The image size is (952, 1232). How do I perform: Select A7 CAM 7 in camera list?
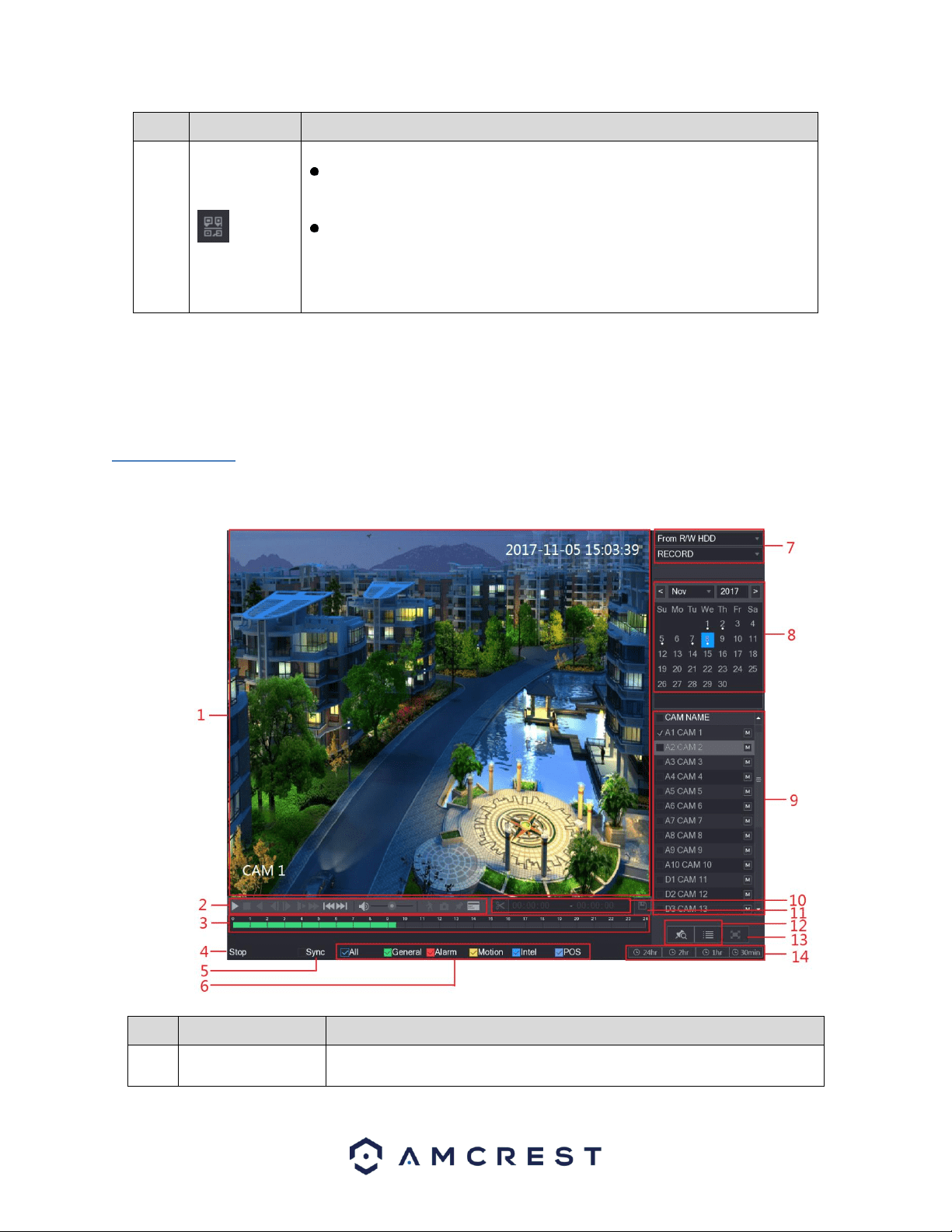pos(704,821)
